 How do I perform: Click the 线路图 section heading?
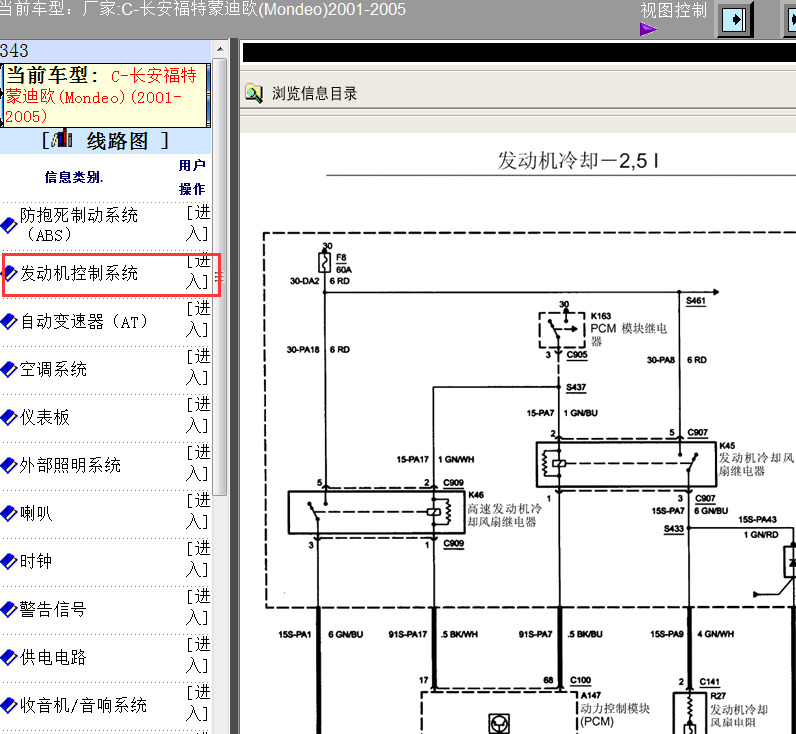[x=117, y=141]
